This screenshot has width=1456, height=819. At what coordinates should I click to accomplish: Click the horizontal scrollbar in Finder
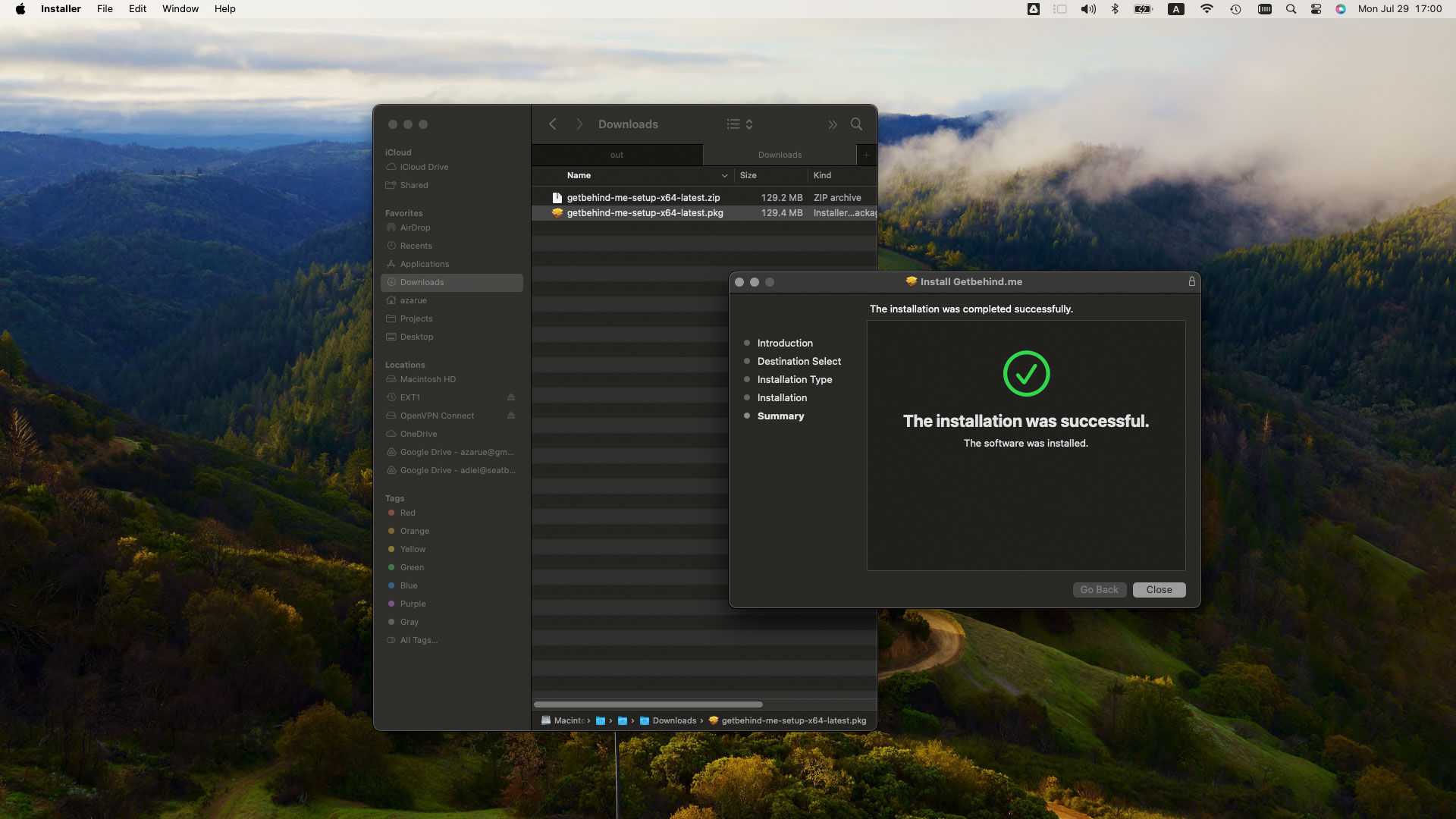tap(648, 704)
